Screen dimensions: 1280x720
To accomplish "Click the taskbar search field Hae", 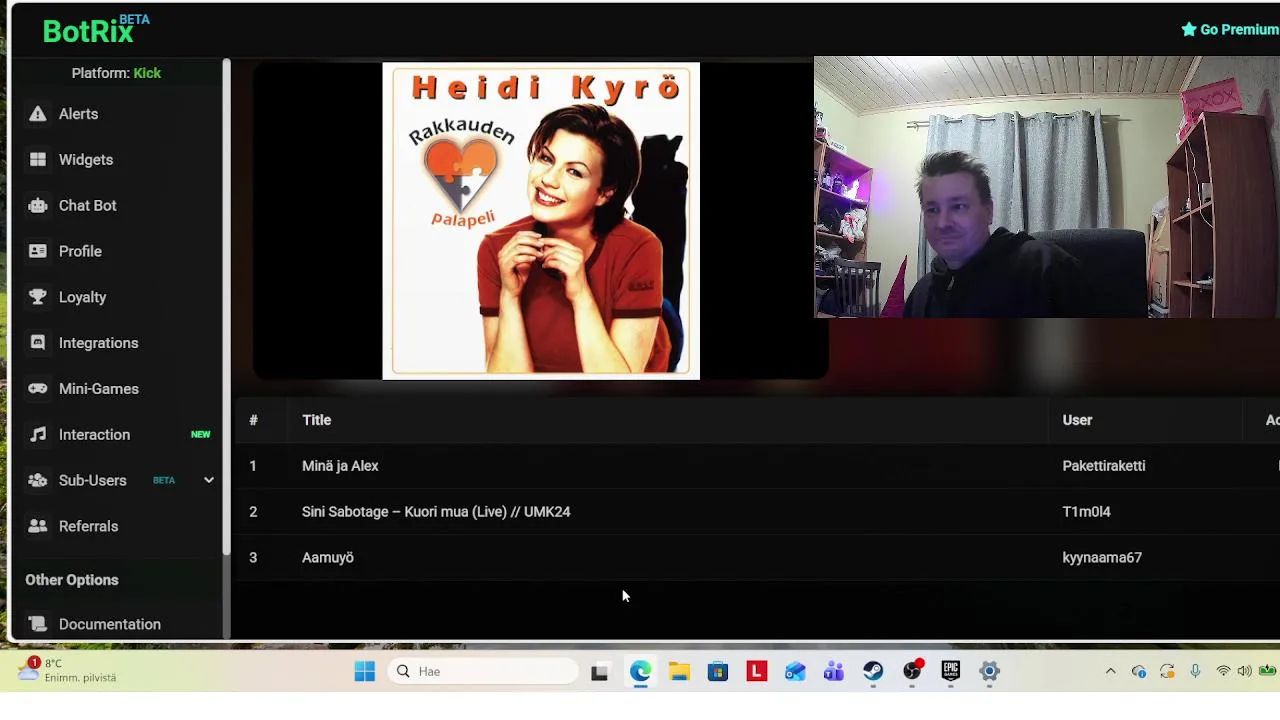I will (485, 672).
